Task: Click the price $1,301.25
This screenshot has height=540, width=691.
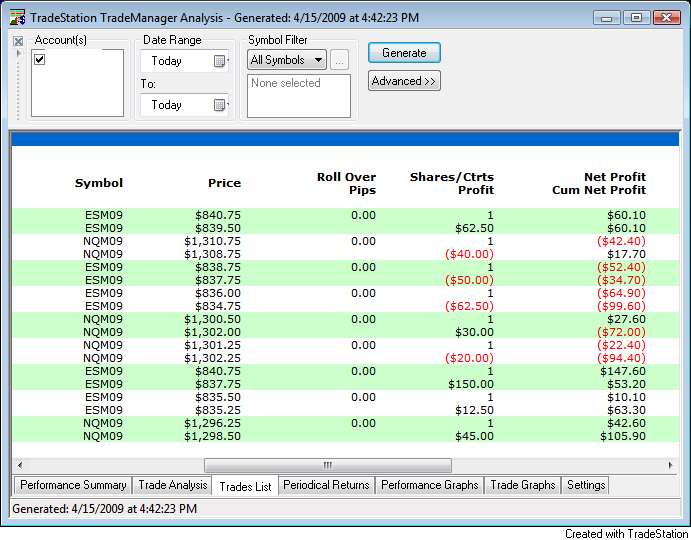Action: pyautogui.click(x=212, y=345)
